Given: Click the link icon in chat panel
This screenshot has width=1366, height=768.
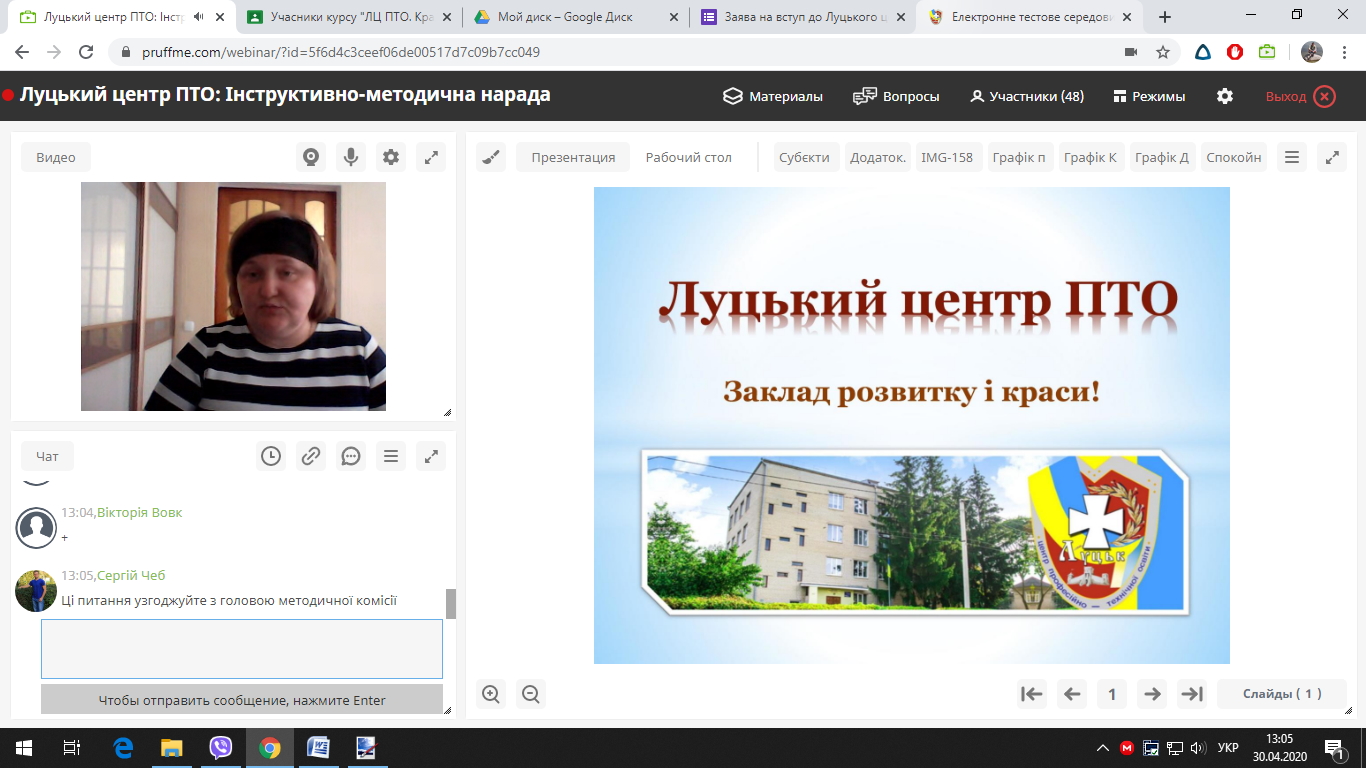Looking at the screenshot, I should tap(311, 456).
